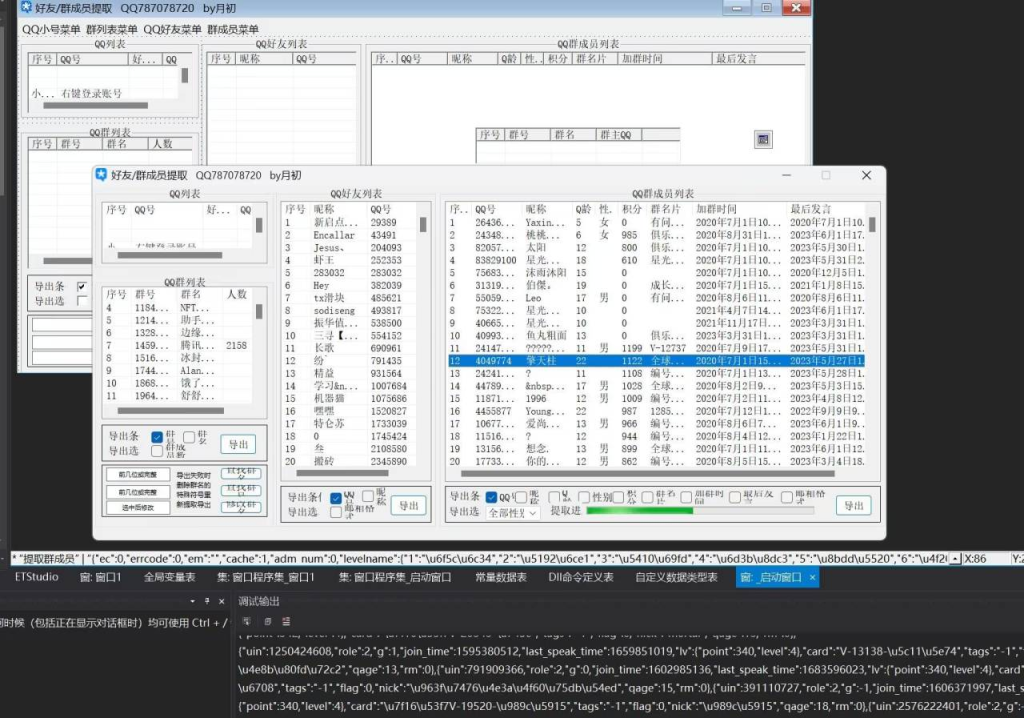Close the back designer window with red X

coord(796,8)
